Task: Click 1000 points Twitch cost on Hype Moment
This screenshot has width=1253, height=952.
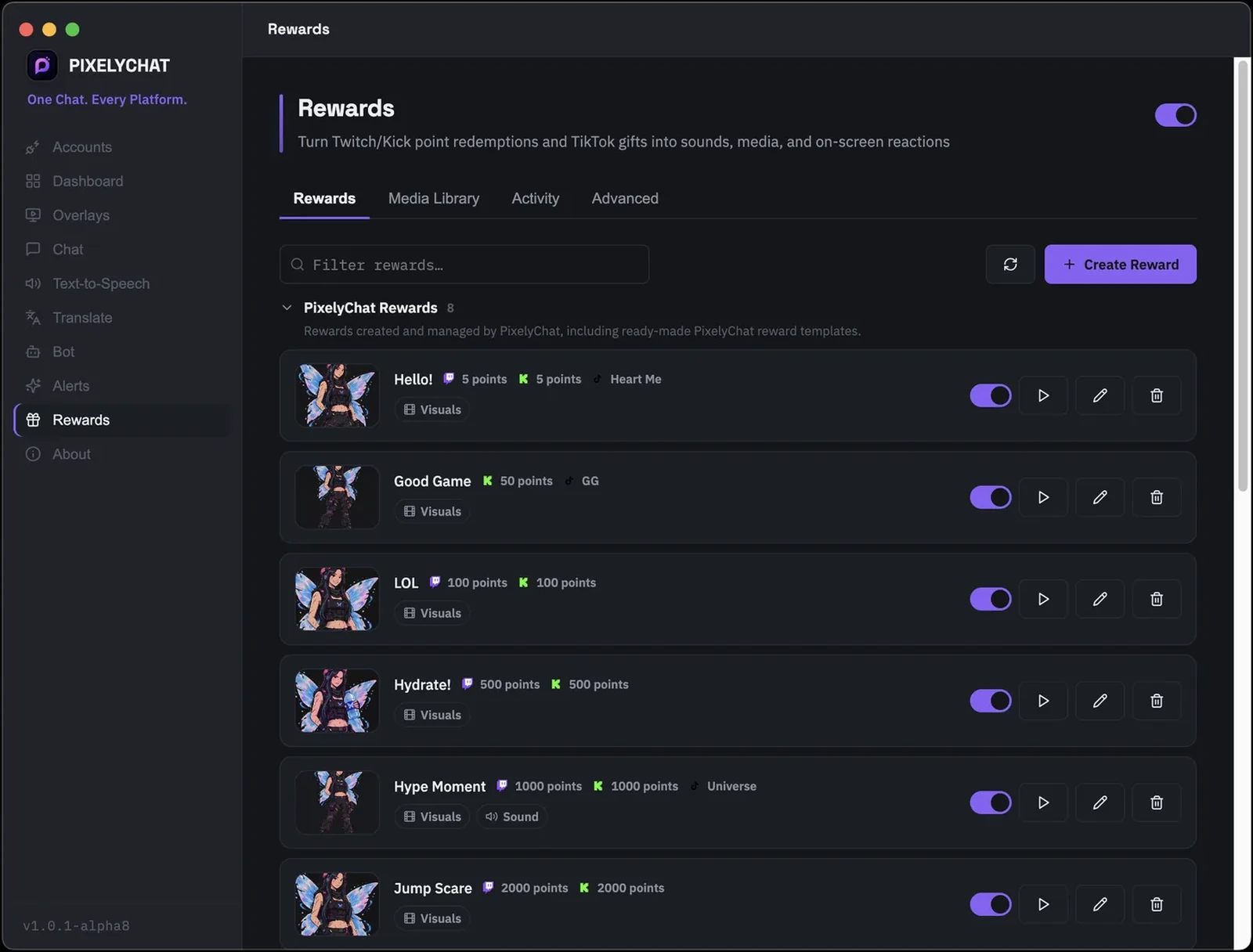Action: pos(548,786)
